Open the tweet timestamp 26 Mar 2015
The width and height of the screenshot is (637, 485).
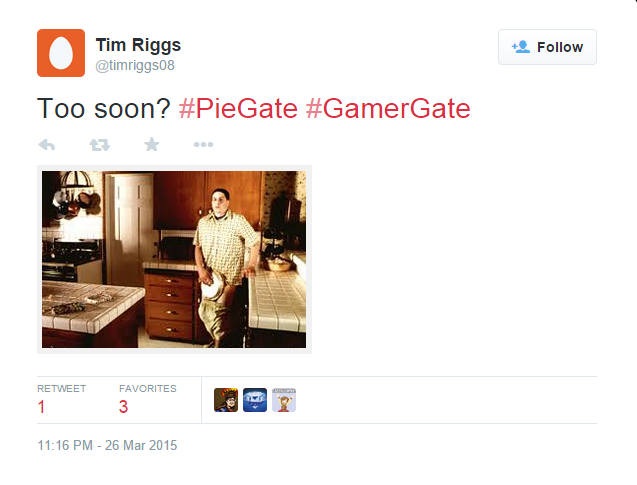click(107, 445)
